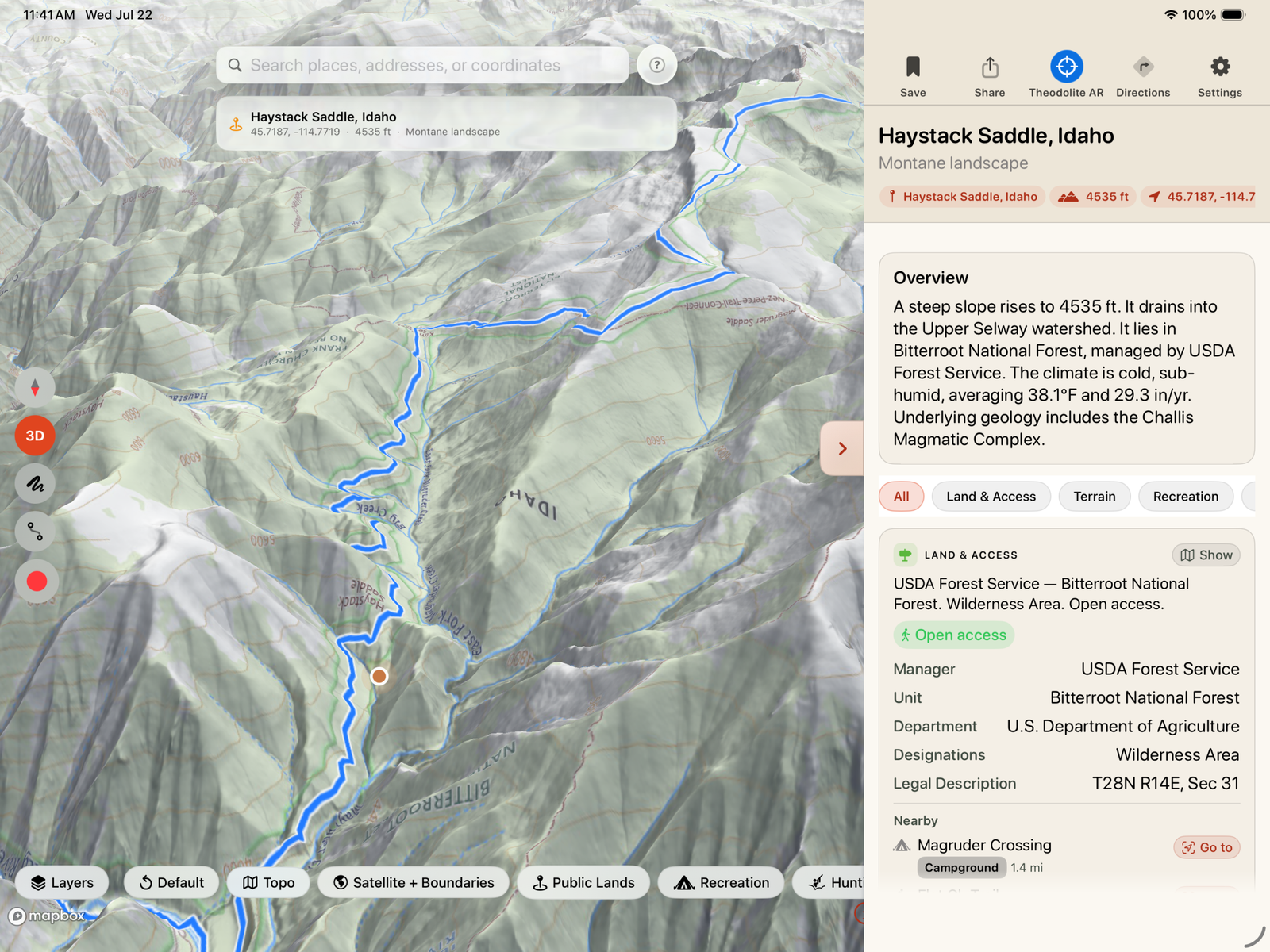Collapse the side panel with chevron
Viewport: 1270px width, 952px height.
point(842,449)
